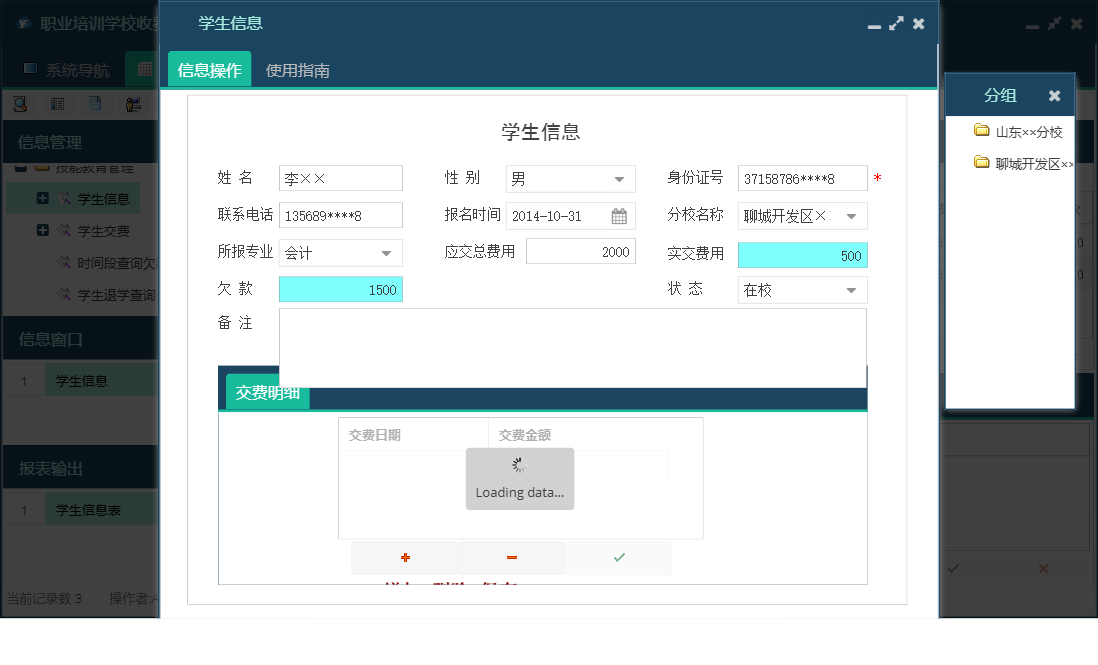
Task: Select the 交费明细 tab
Action: (x=267, y=393)
